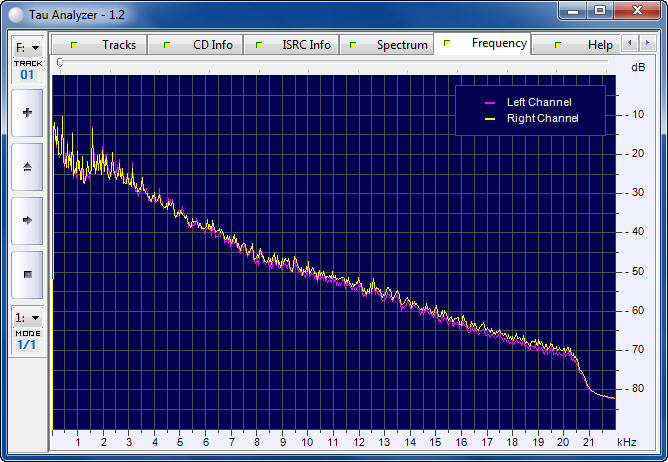Image resolution: width=668 pixels, height=462 pixels.
Task: Click the magenta Left Channel legend marker
Action: click(x=490, y=102)
